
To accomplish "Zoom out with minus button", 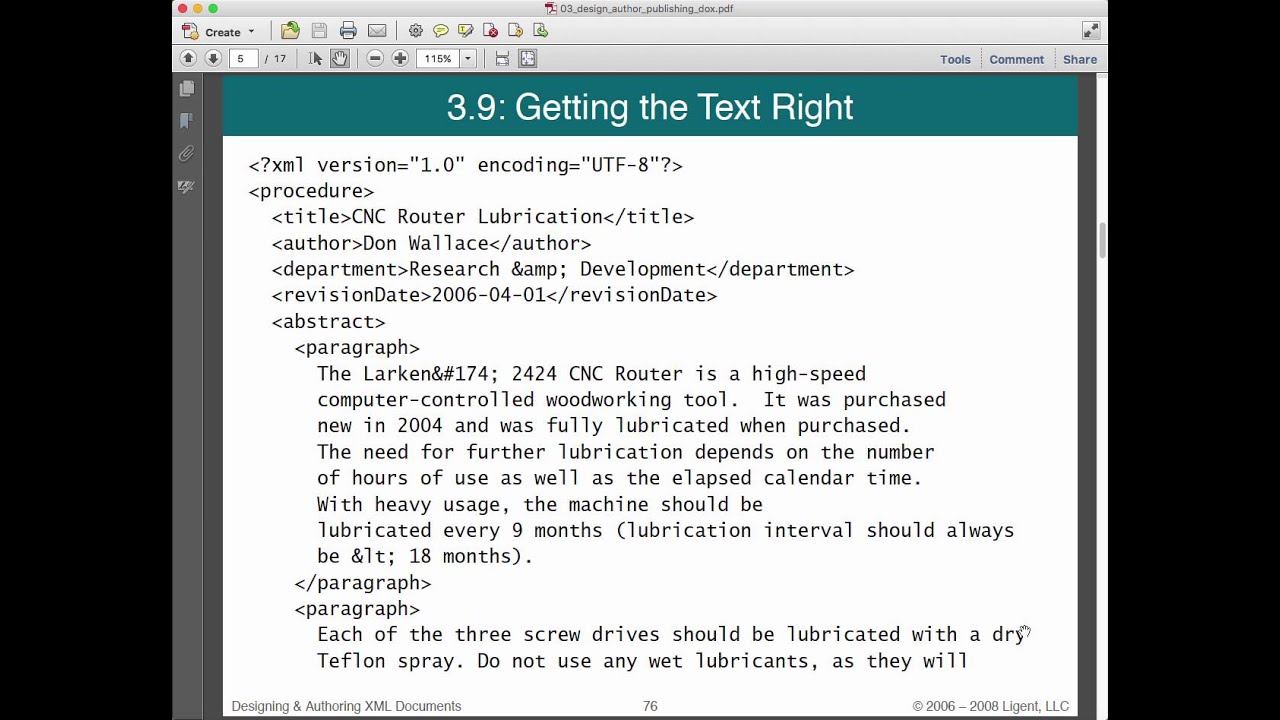I will coord(375,59).
